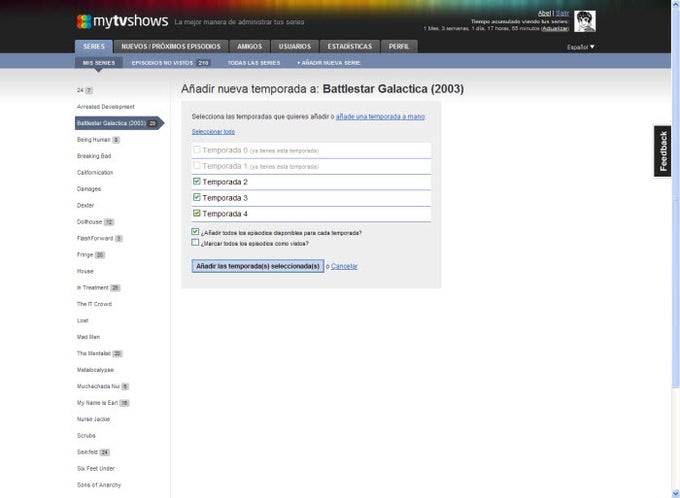Click 'añade una temporada a mano' link
This screenshot has height=498, width=680.
(380, 117)
